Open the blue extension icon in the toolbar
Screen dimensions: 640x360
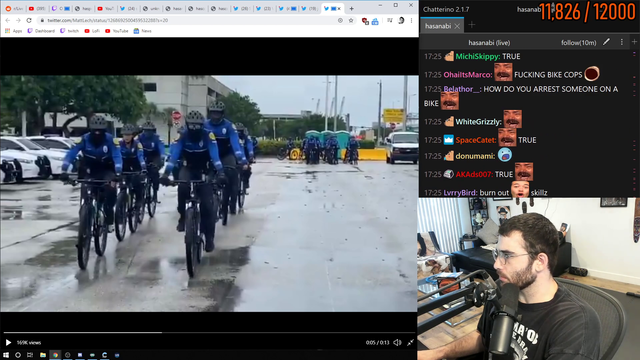click(x=375, y=21)
